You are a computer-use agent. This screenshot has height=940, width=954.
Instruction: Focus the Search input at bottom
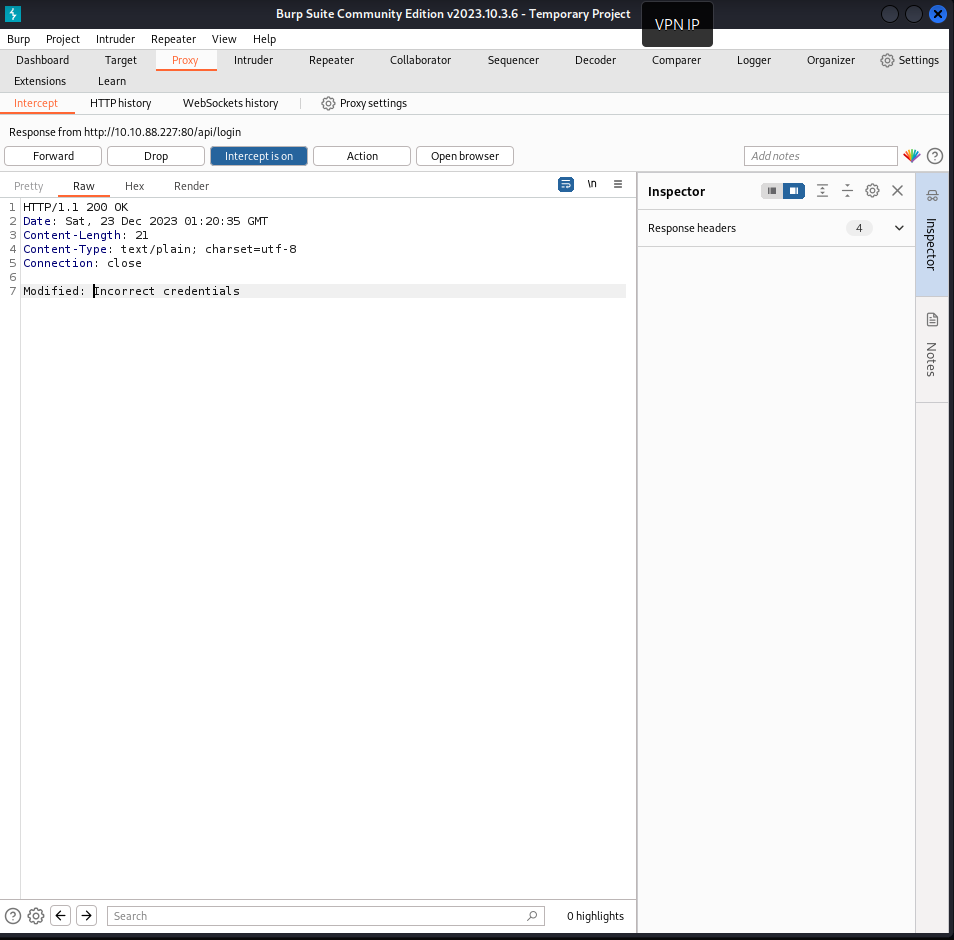(326, 916)
